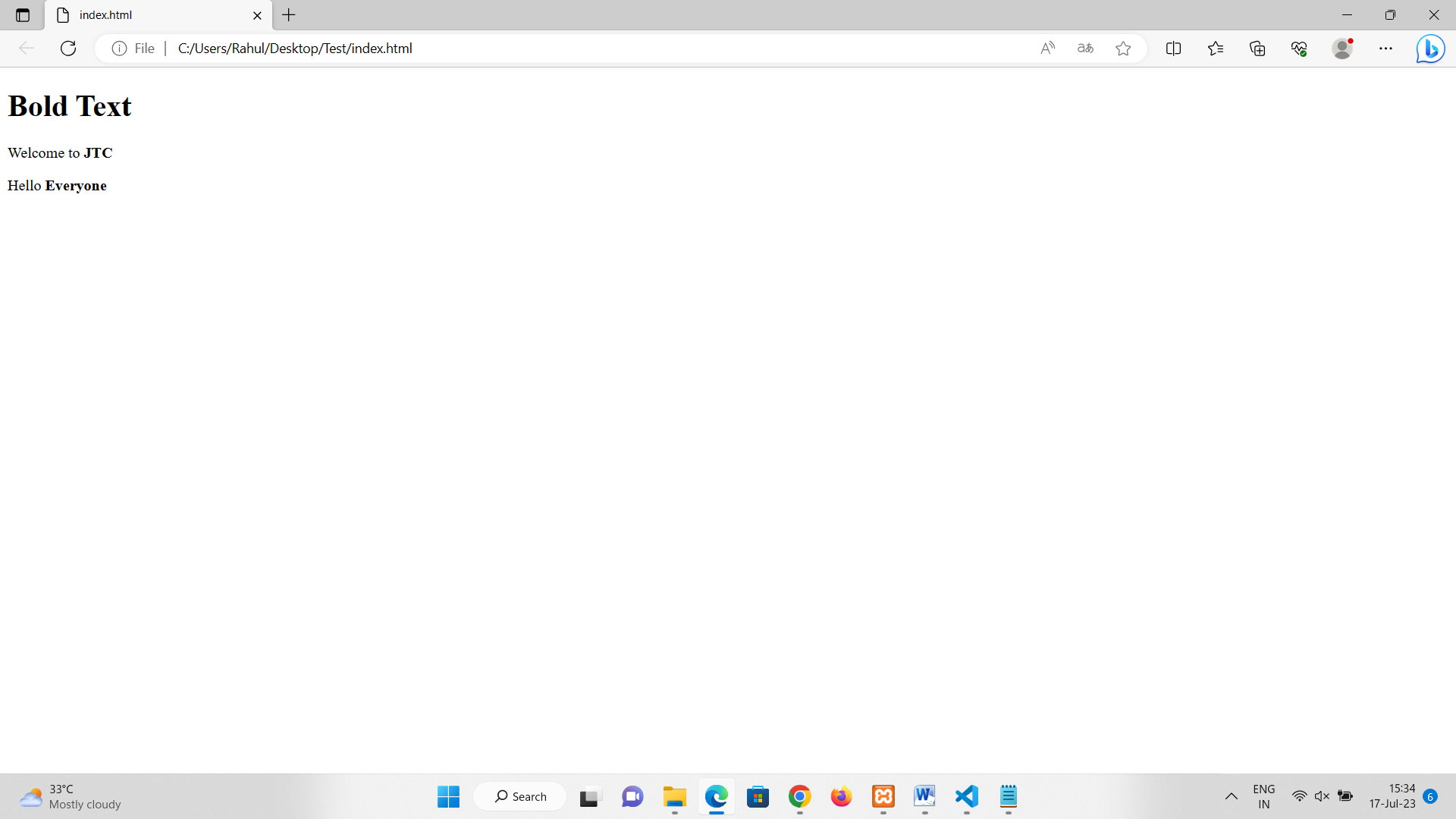The height and width of the screenshot is (819, 1456).
Task: Open a new tab
Action: pyautogui.click(x=289, y=15)
